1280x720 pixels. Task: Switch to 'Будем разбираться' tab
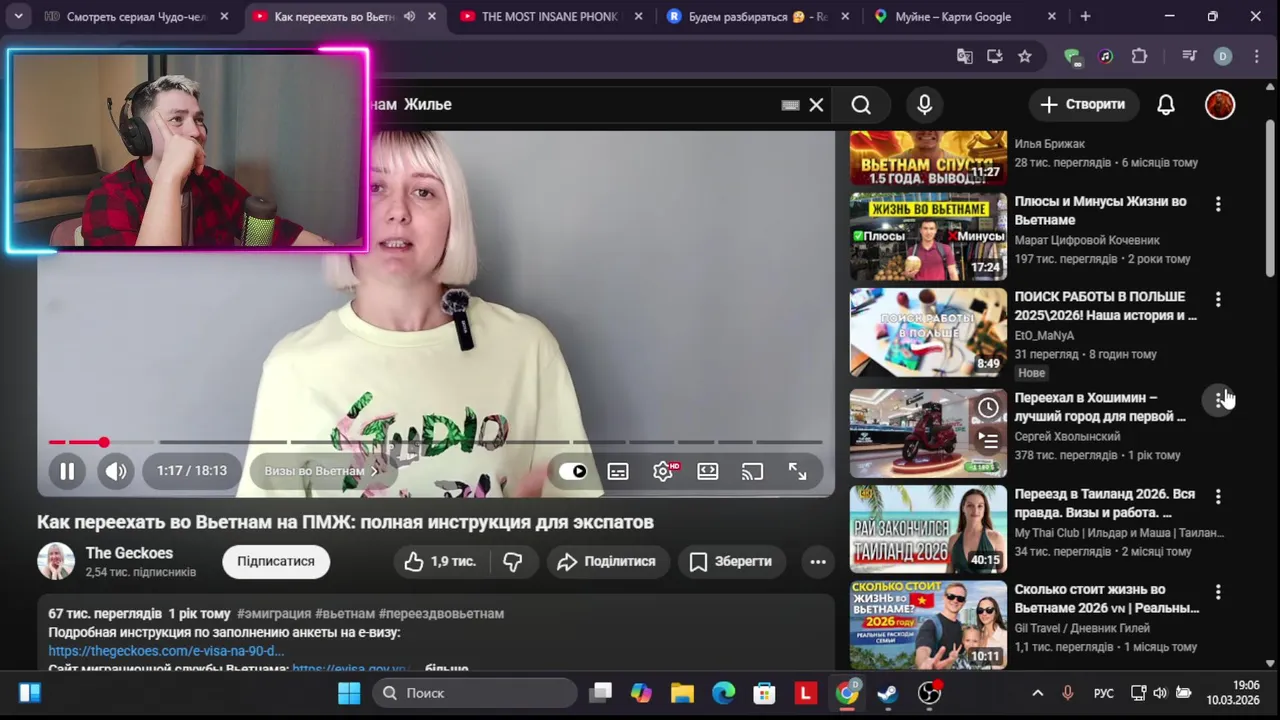[757, 17]
